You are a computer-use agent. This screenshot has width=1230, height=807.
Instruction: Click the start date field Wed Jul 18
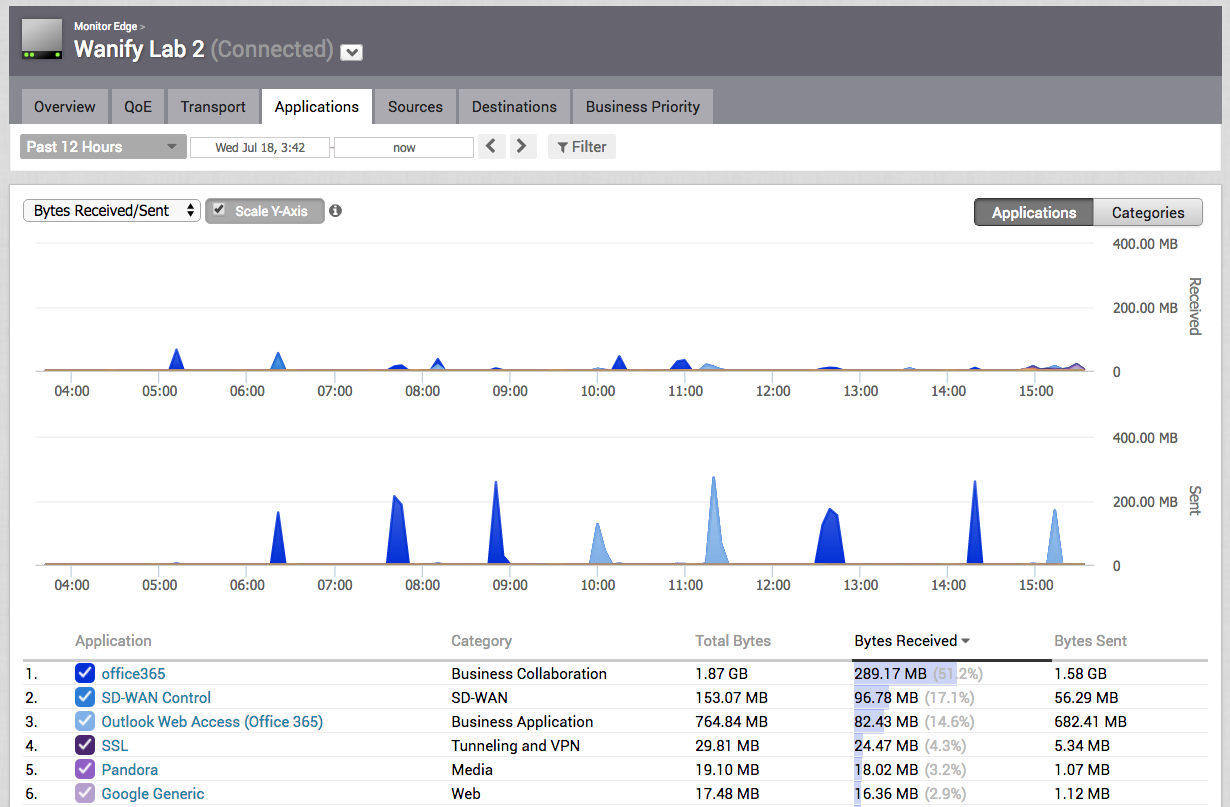pos(260,148)
